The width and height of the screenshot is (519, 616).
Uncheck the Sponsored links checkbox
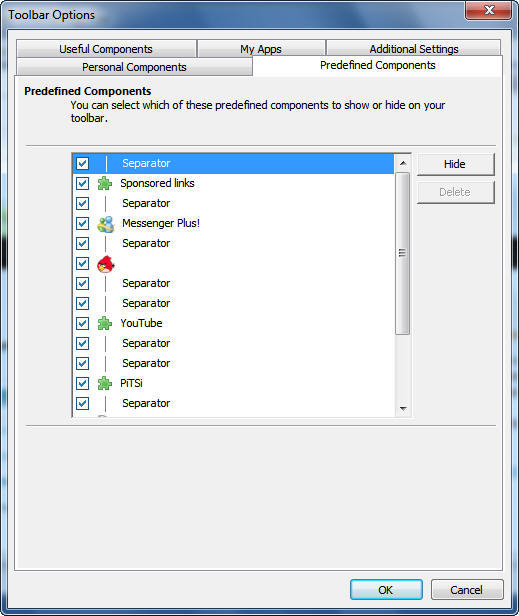(x=83, y=183)
